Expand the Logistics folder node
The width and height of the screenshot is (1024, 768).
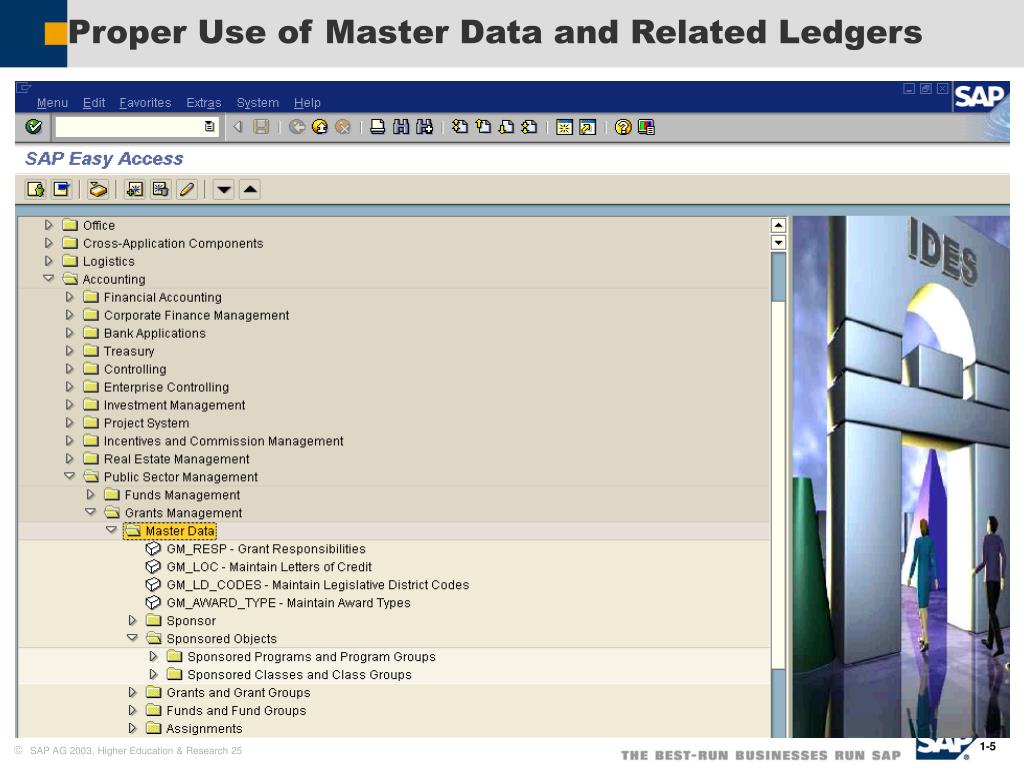pos(48,261)
